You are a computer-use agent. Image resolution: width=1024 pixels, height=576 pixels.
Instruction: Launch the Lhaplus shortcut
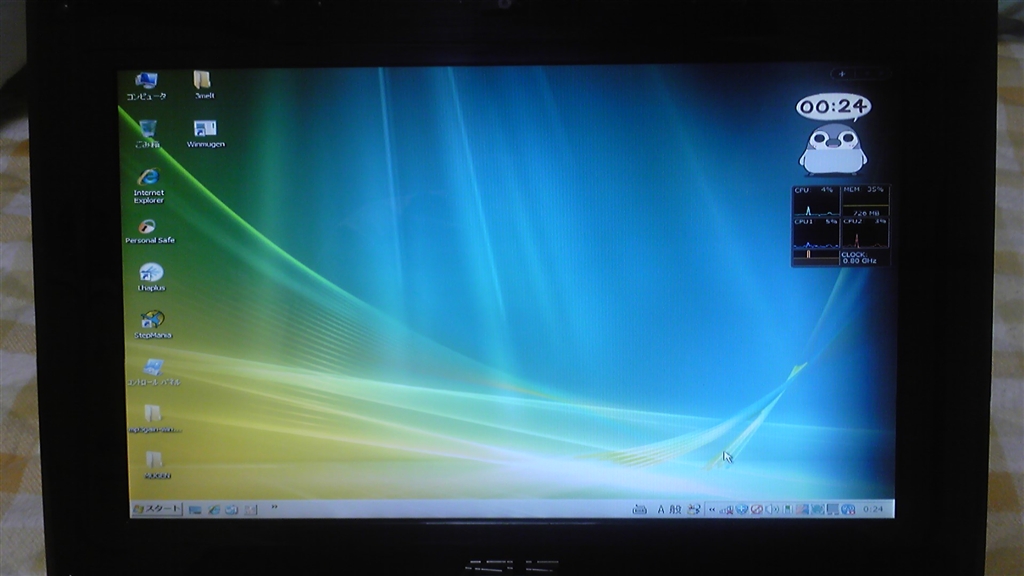click(x=151, y=277)
